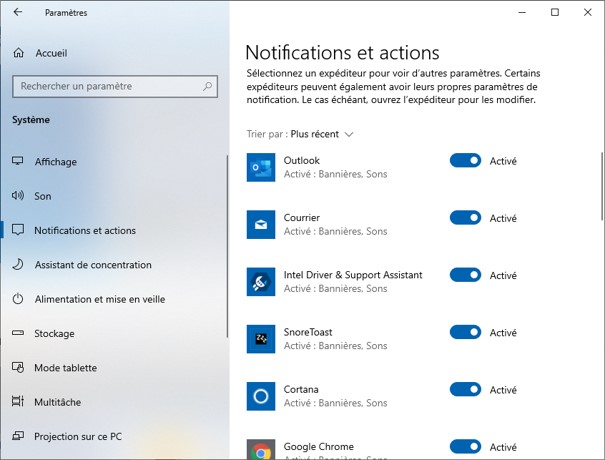Open Intel Driver & Support Assistant entry
Image resolution: width=605 pixels, height=460 pixels.
click(x=353, y=275)
